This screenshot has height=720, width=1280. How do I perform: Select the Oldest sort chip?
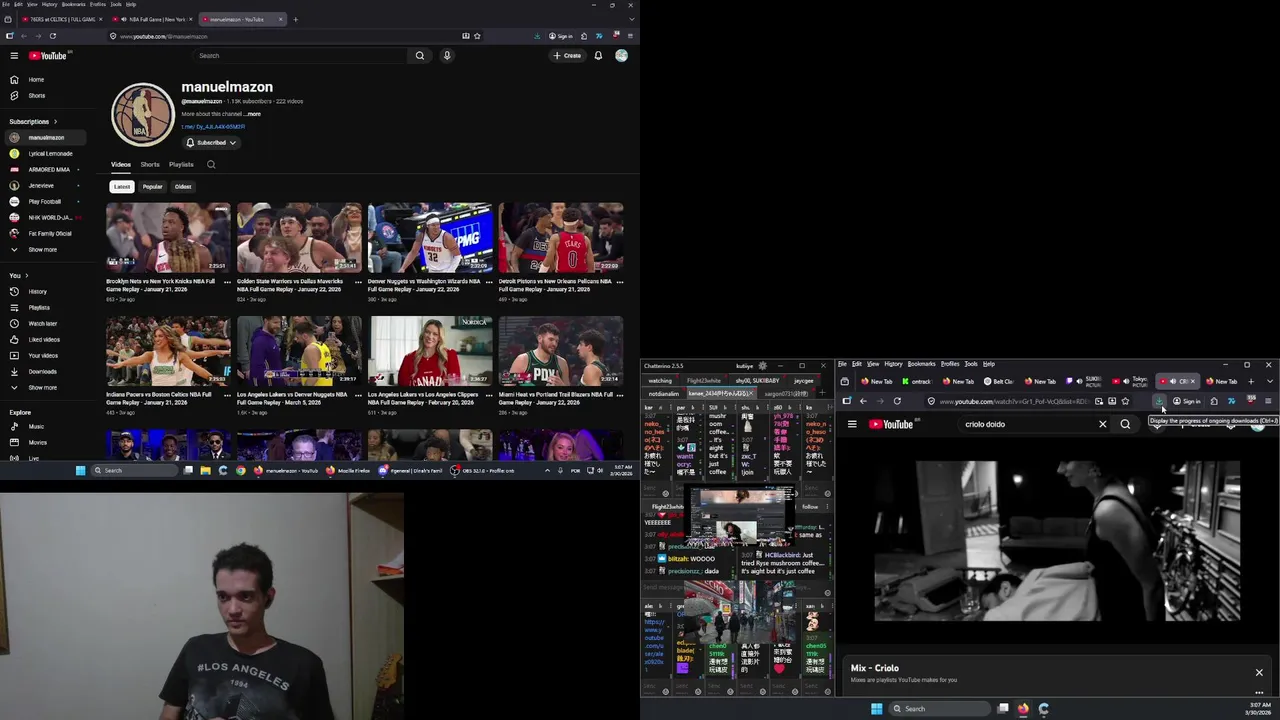183,187
